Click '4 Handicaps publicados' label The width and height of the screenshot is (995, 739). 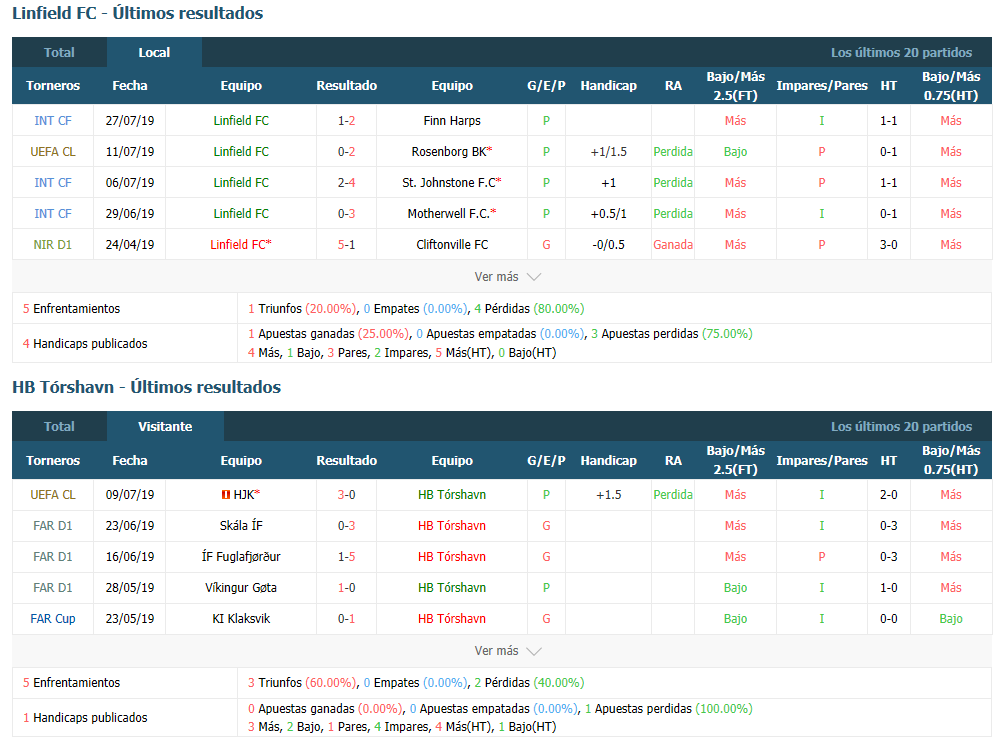coord(85,344)
